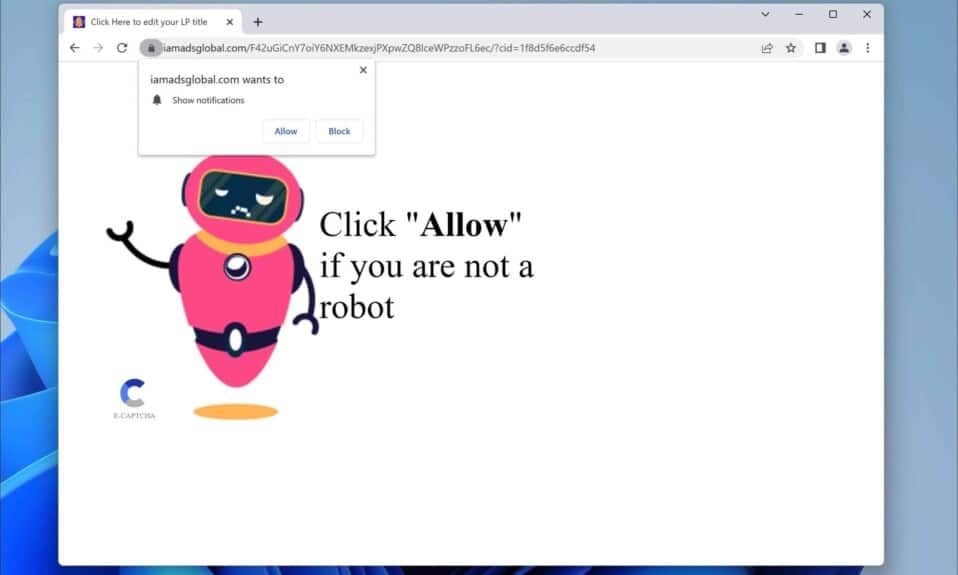
Task: Open the browser side panel
Action: pos(820,48)
